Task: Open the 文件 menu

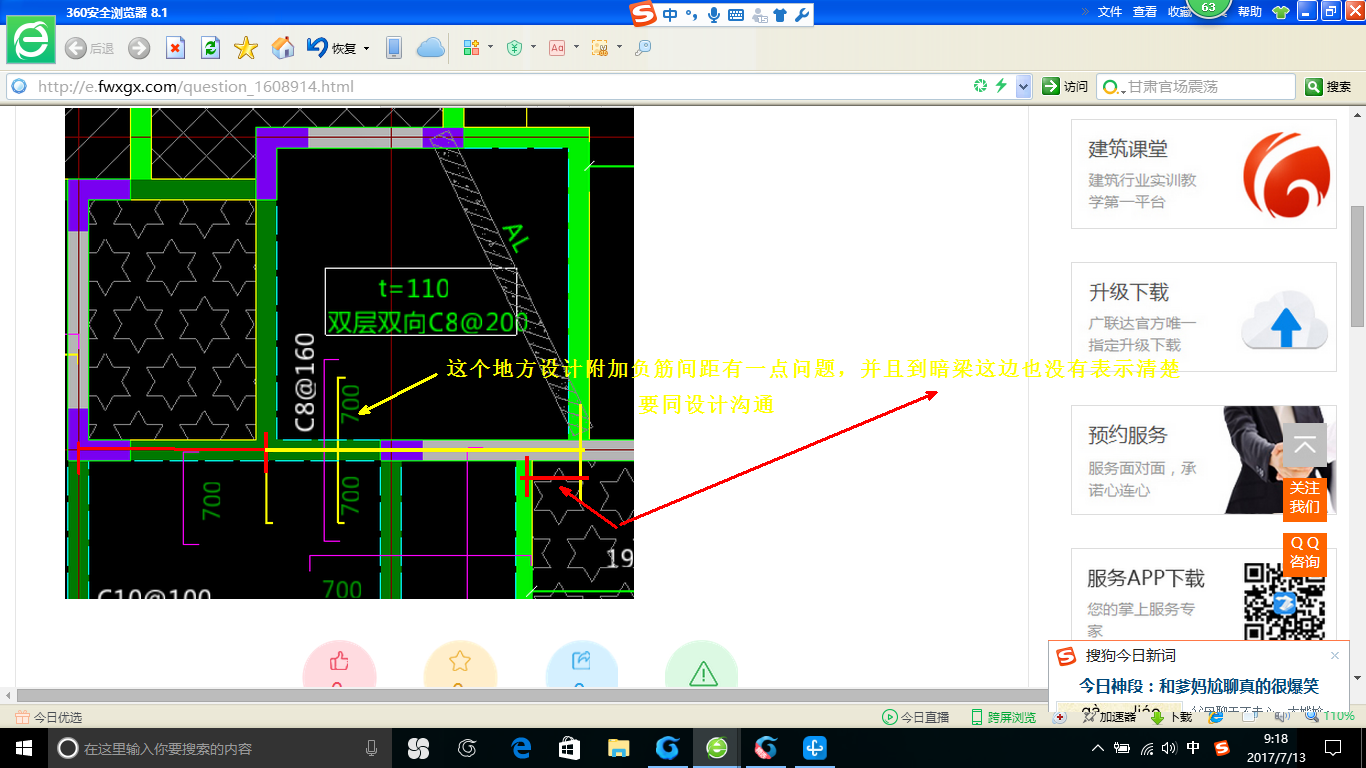Action: coord(1110,12)
